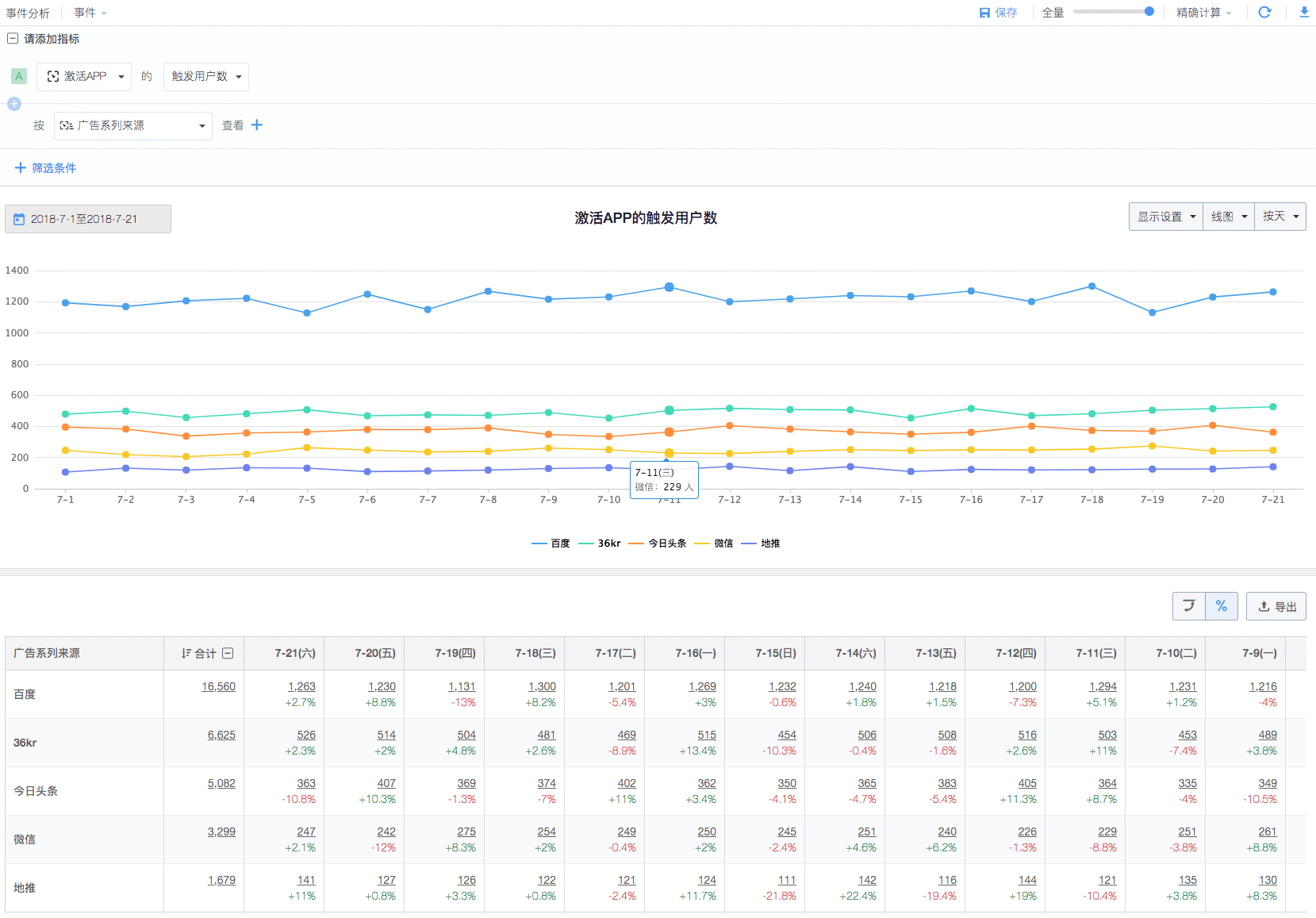Open the 36kr total value 6,625
Viewport: 1316px width, 918px height.
pos(221,735)
